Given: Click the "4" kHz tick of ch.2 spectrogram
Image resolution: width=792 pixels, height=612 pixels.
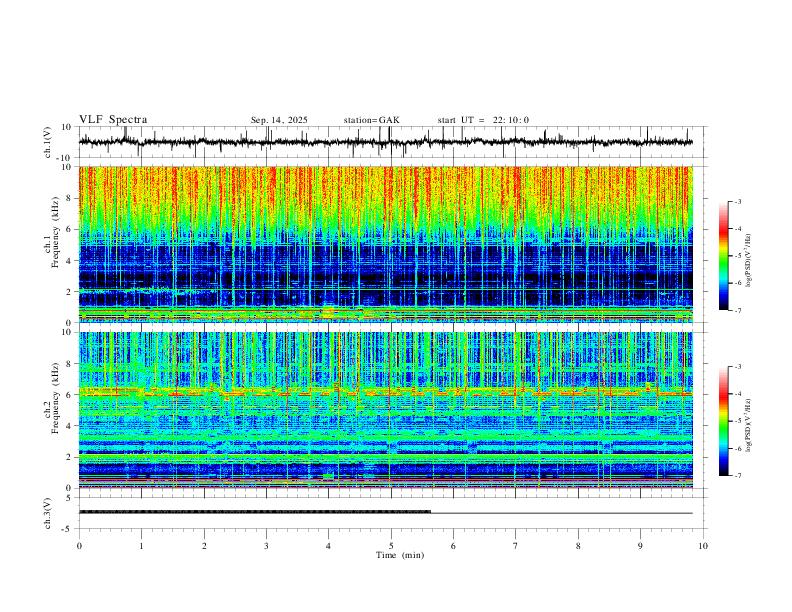Looking at the screenshot, I should coord(70,426).
